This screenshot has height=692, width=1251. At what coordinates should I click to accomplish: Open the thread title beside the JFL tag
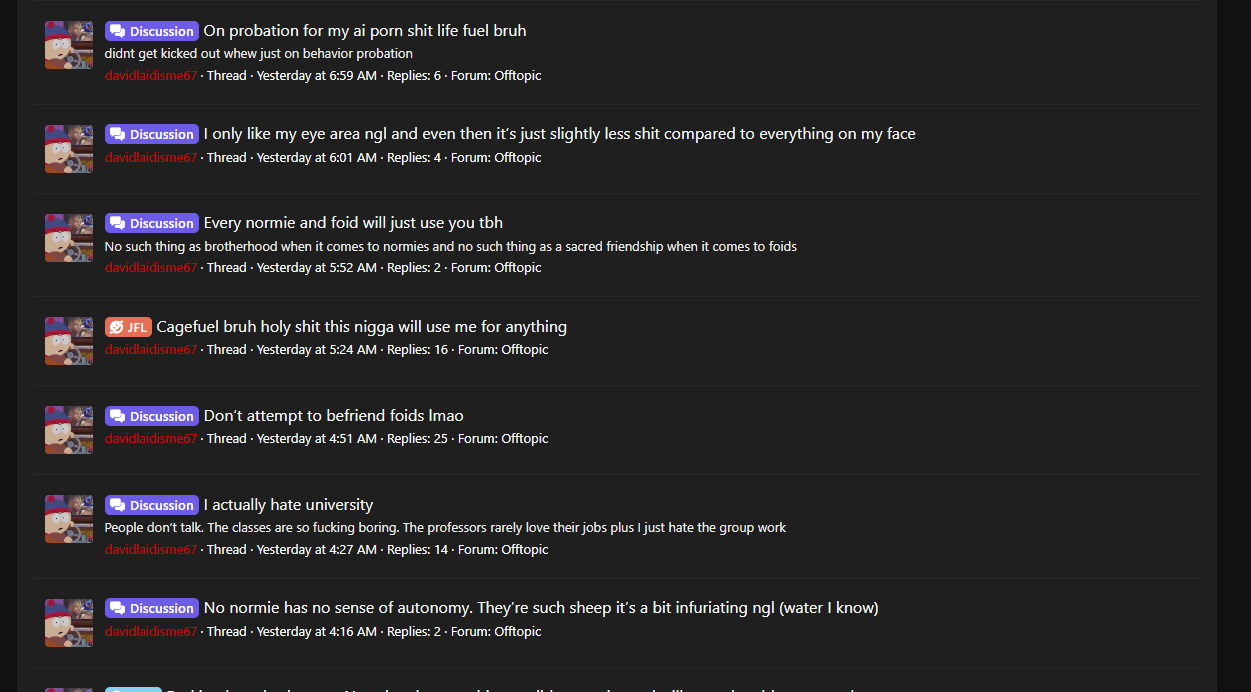click(x=361, y=327)
